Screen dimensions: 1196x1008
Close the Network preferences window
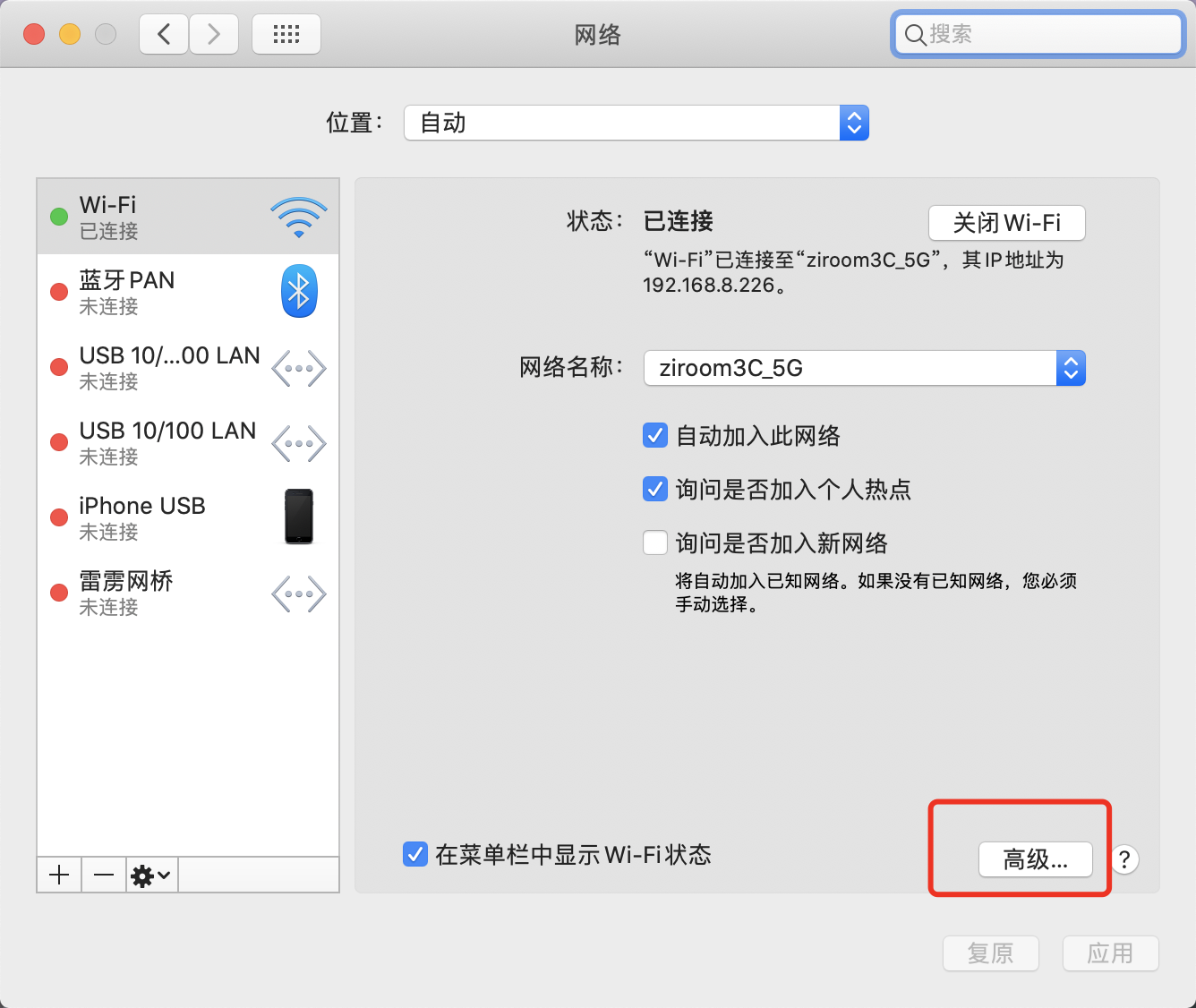pos(34,34)
